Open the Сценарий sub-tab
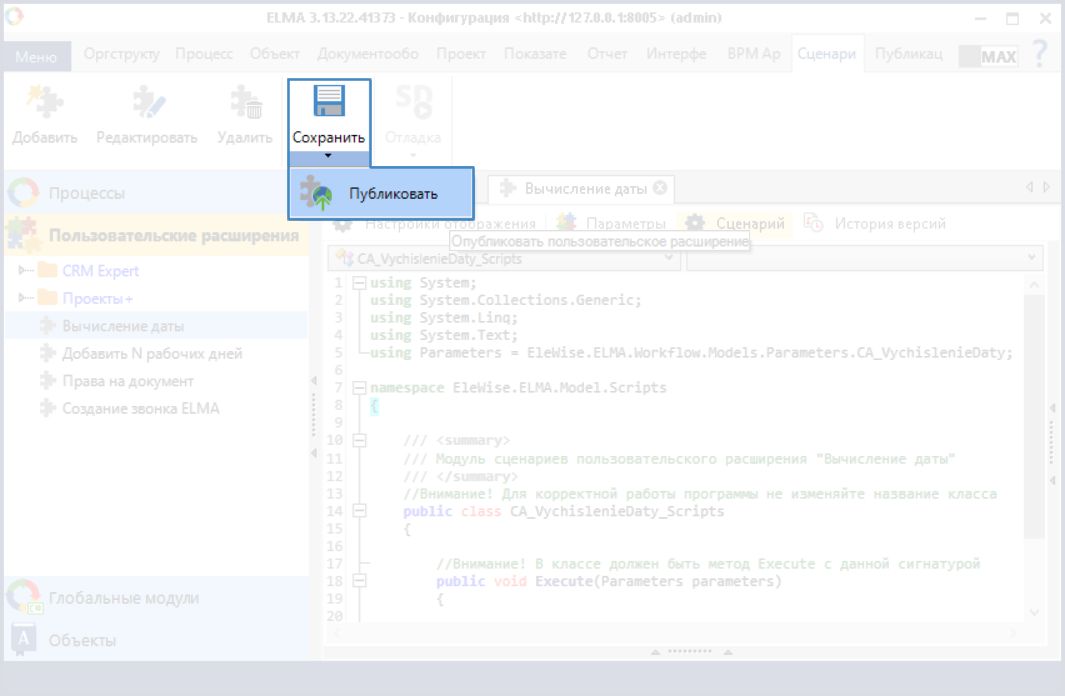 735,223
